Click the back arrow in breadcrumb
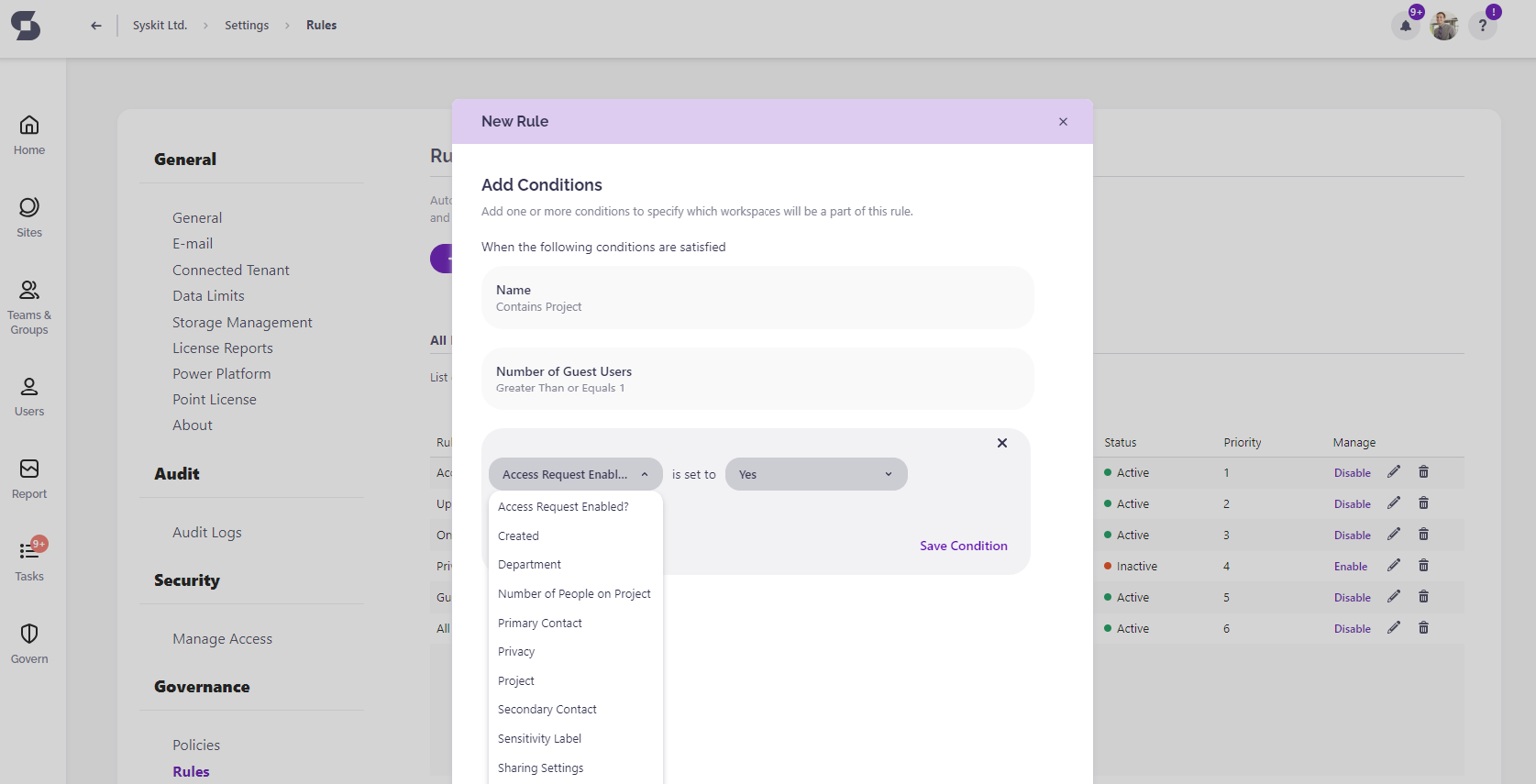The width and height of the screenshot is (1536, 784). [x=96, y=26]
